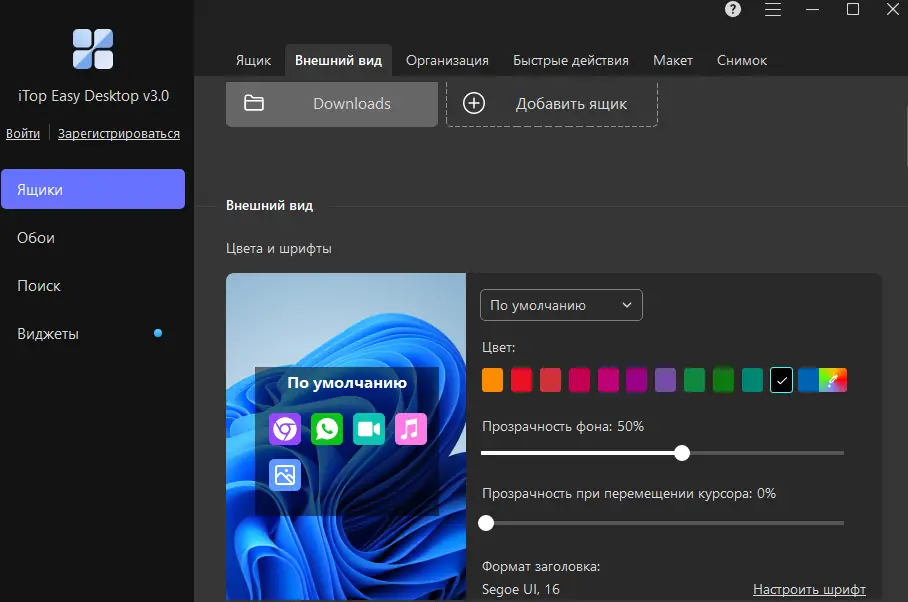Open custom color picker rainbow swatch

coord(833,380)
